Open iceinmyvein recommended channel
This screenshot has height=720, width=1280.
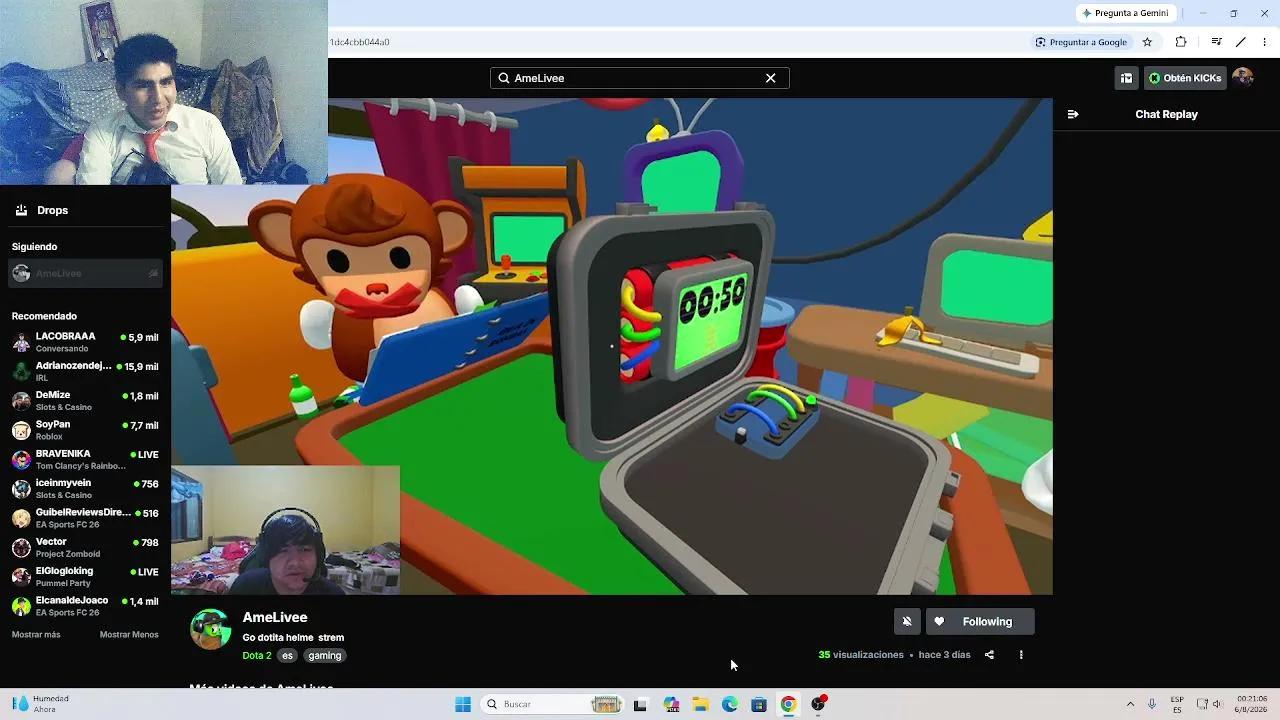(x=86, y=489)
